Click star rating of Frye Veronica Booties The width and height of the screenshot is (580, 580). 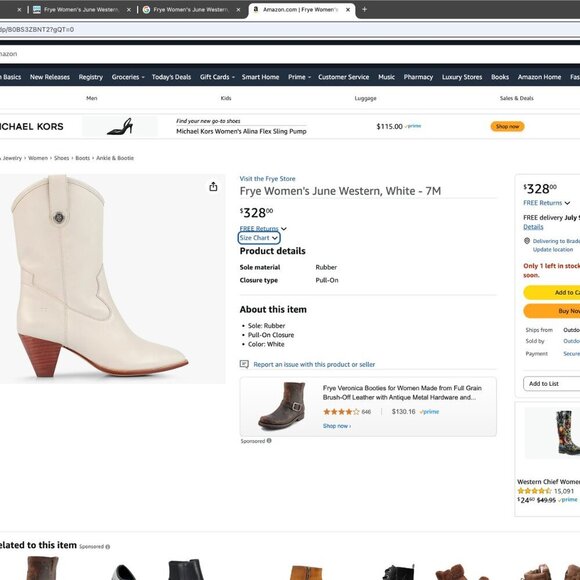tap(341, 412)
